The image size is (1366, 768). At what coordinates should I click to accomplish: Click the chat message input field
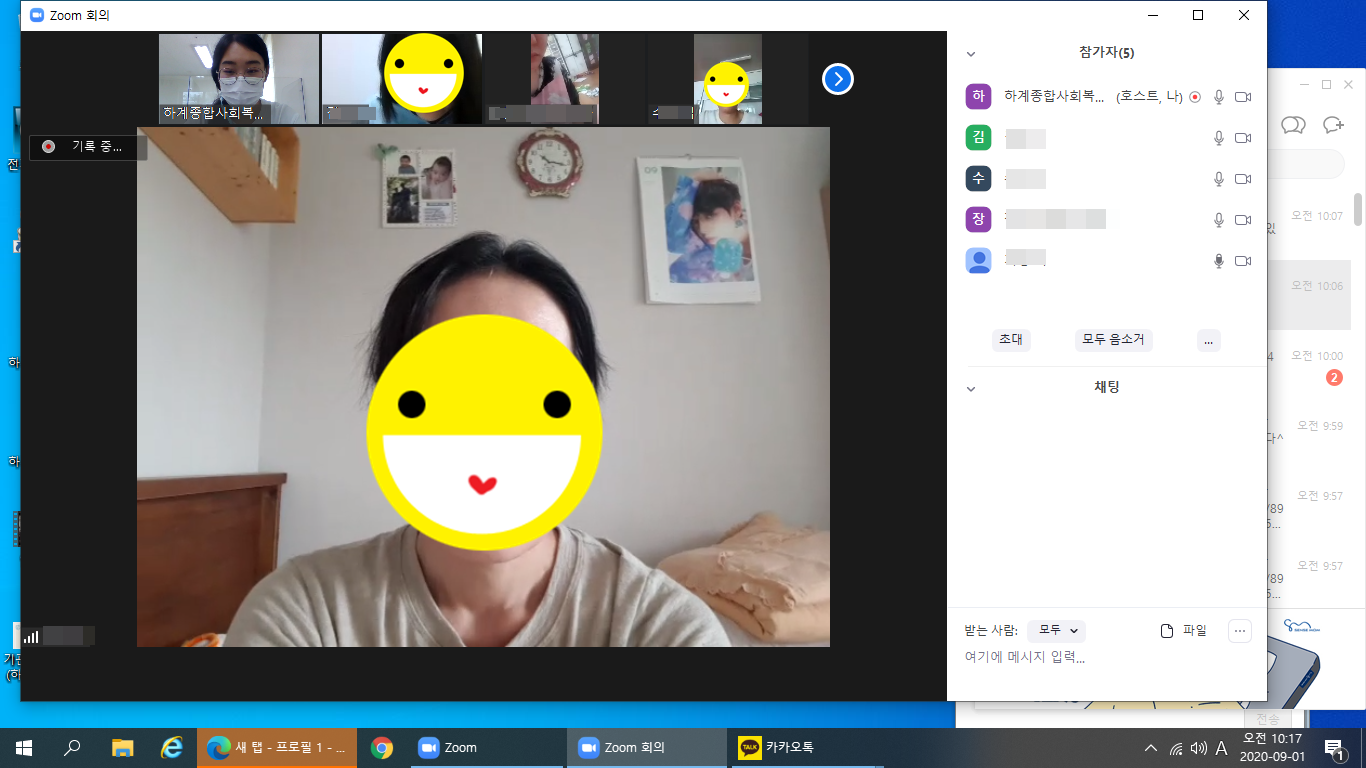point(1105,657)
